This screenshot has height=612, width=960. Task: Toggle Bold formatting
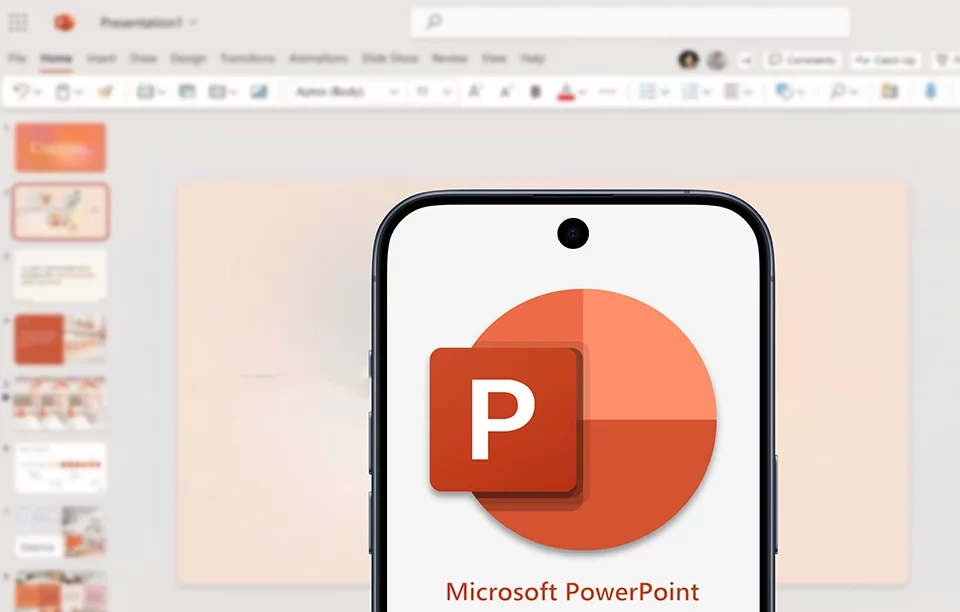point(536,92)
